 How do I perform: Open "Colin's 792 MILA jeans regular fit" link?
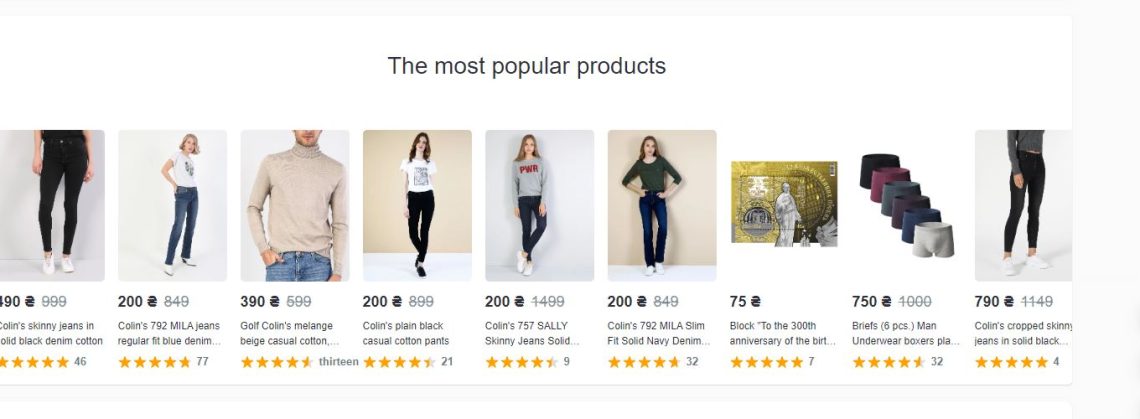pyautogui.click(x=169, y=333)
